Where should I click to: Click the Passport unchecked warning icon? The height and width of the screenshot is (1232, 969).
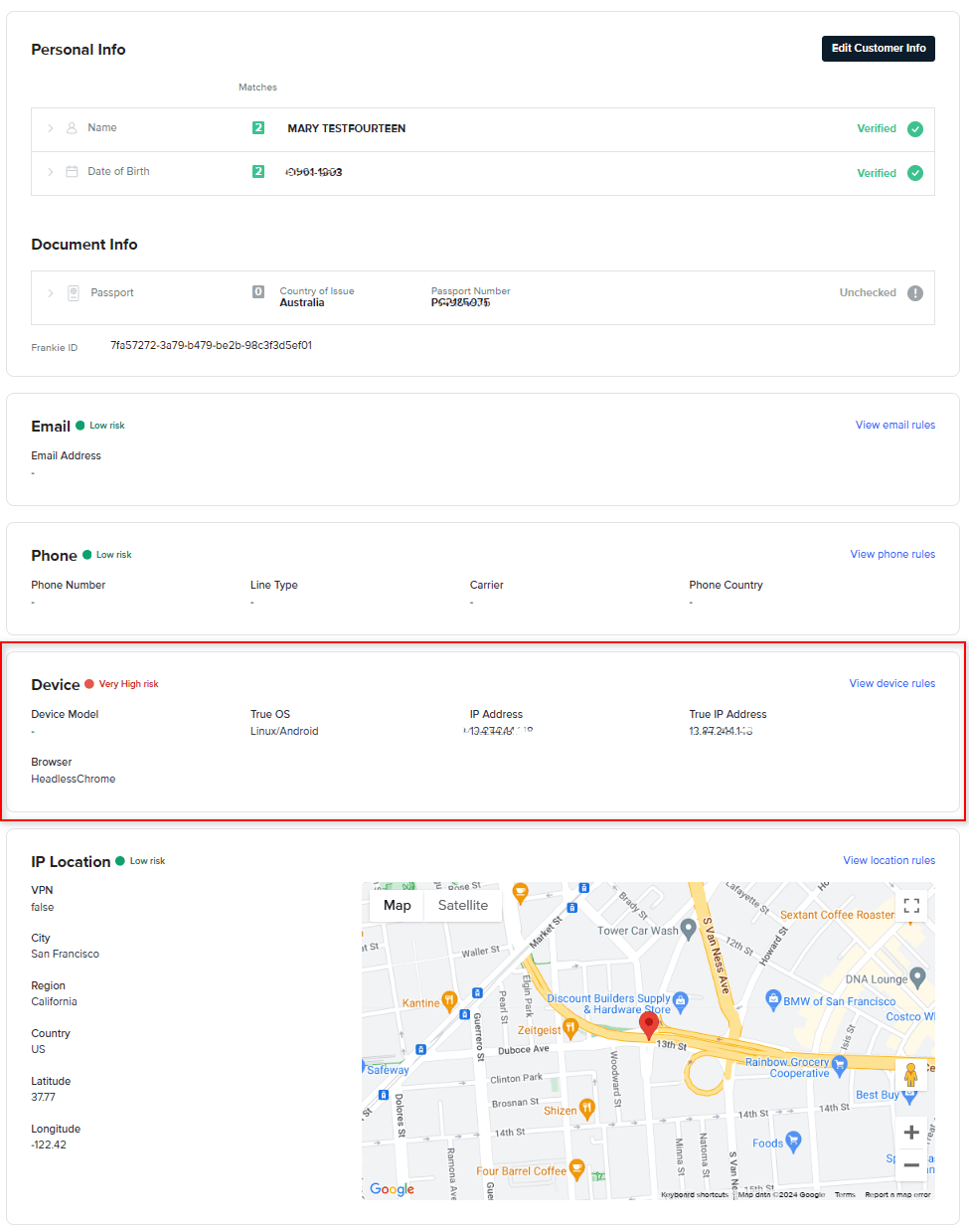tap(915, 293)
